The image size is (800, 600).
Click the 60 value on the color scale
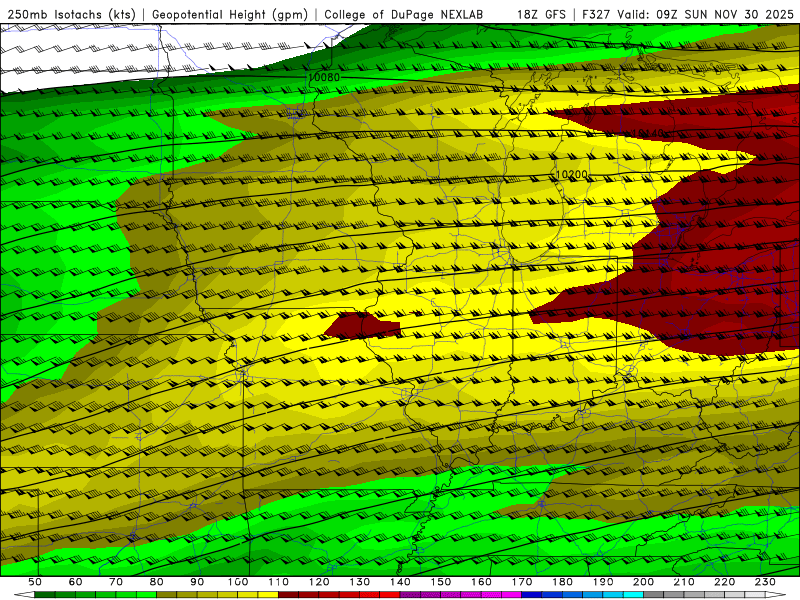tap(76, 582)
